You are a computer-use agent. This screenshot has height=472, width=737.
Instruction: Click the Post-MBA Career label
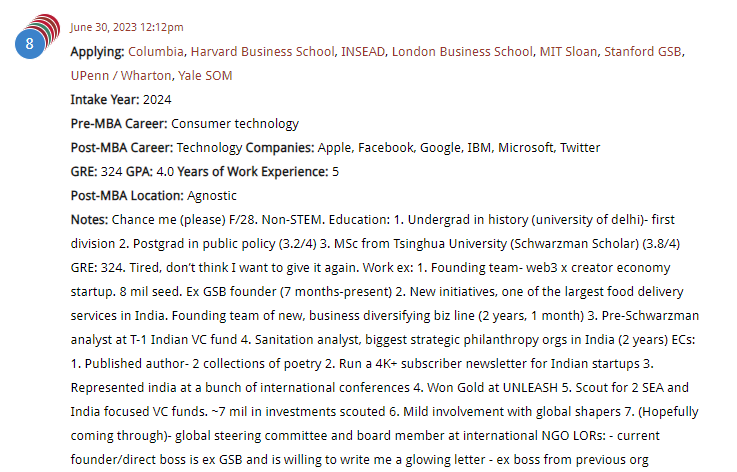(x=122, y=148)
